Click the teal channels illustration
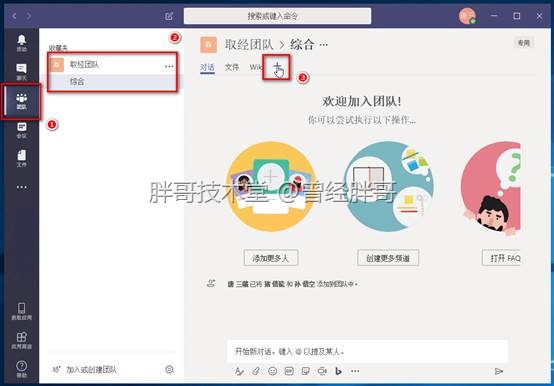This screenshot has height=386, width=554. point(388,186)
